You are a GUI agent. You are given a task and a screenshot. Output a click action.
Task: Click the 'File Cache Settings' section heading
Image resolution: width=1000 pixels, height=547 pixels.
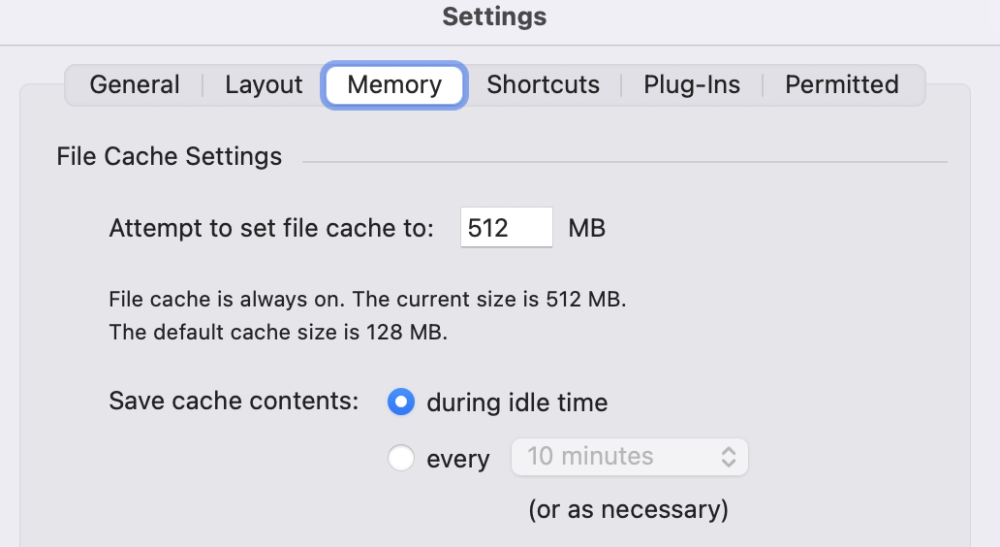(169, 157)
